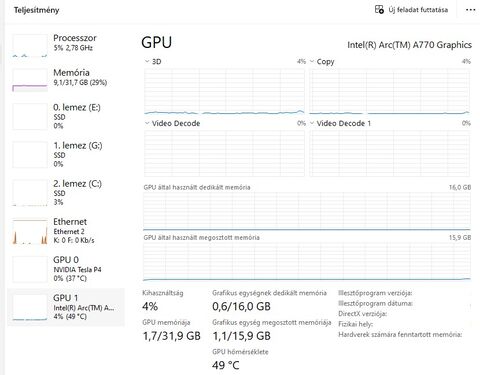Select the Memória thumbnail graph
Screen dimensions: 480x375
coord(30,80)
